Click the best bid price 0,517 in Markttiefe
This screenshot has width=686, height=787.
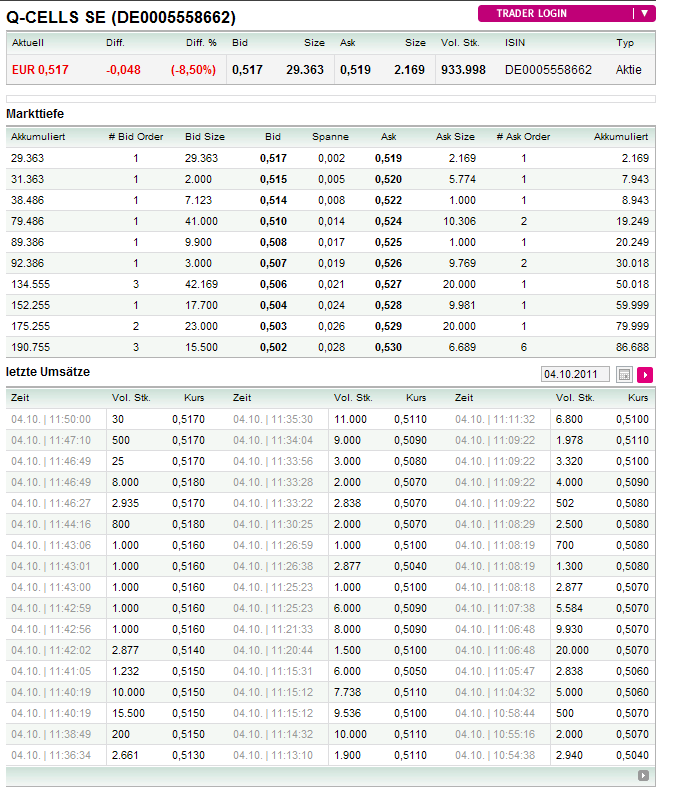click(x=273, y=158)
